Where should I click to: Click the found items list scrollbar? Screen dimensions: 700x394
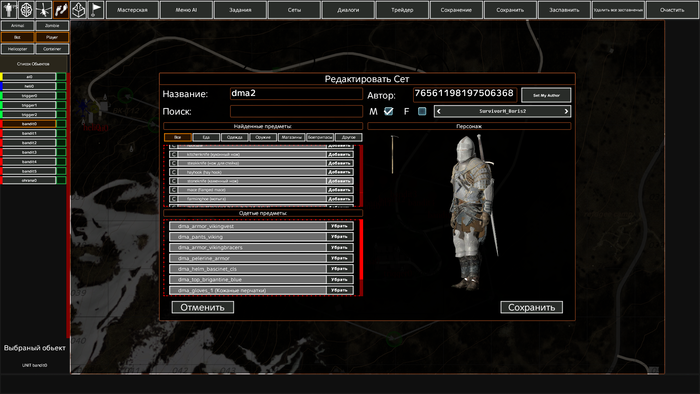pyautogui.click(x=361, y=175)
